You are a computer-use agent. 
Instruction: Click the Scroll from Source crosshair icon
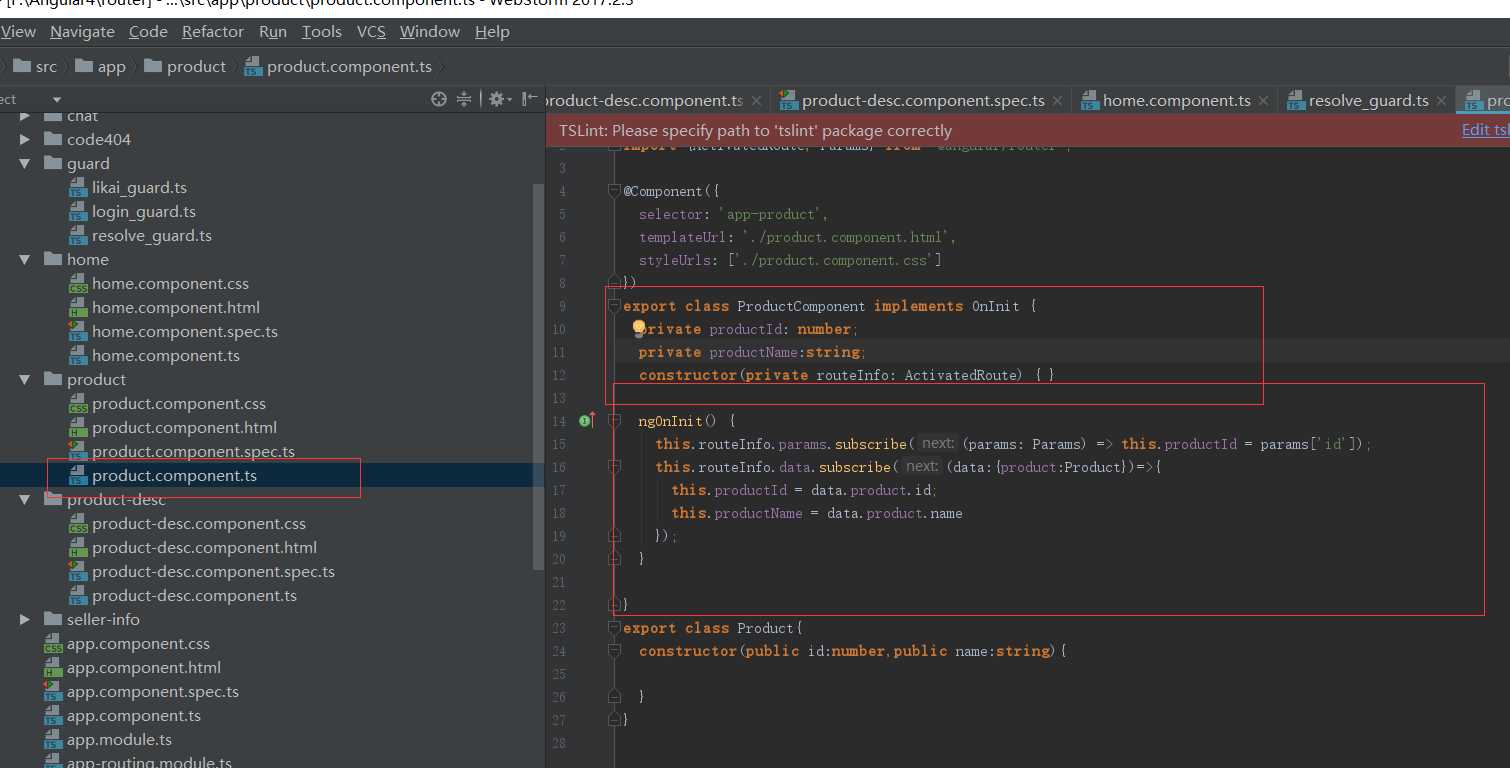pos(438,99)
